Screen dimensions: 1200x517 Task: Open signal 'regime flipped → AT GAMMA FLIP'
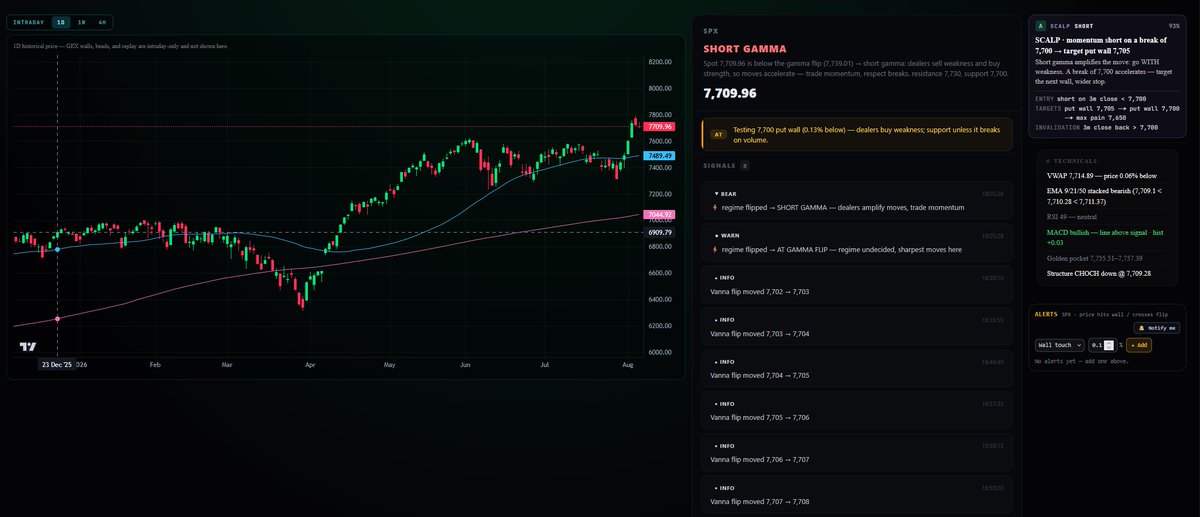click(856, 242)
